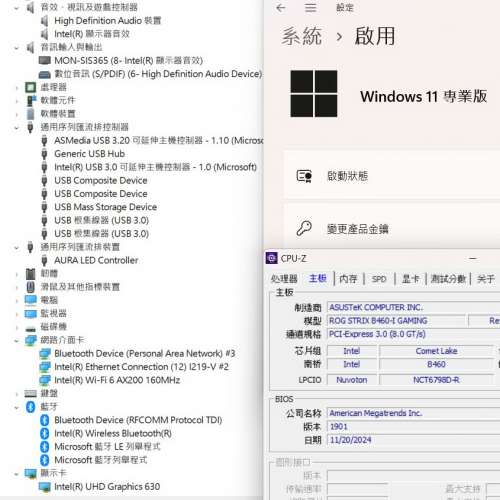Click the BIOS version 1901 field
Screen dimensions: 500x500
point(413,427)
